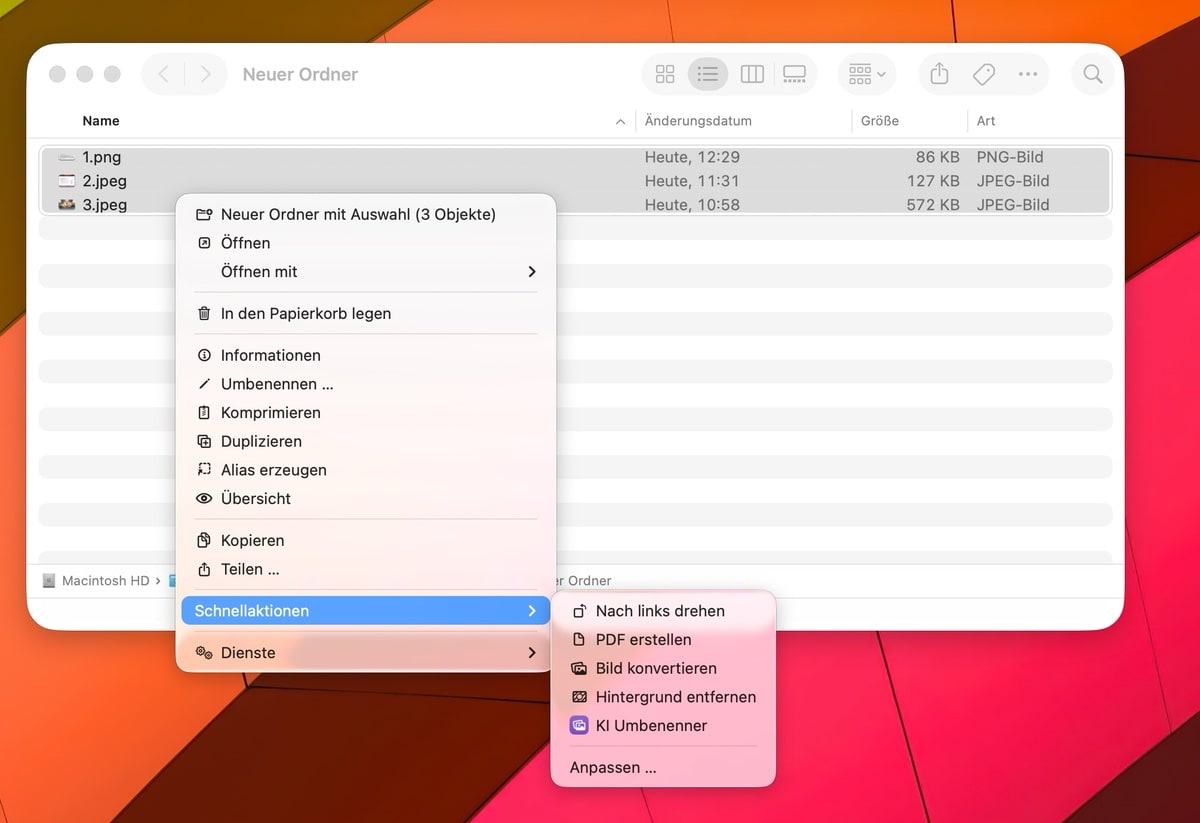The image size is (1200, 823).
Task: Click Macintosh HD in path bar
Action: tap(104, 580)
